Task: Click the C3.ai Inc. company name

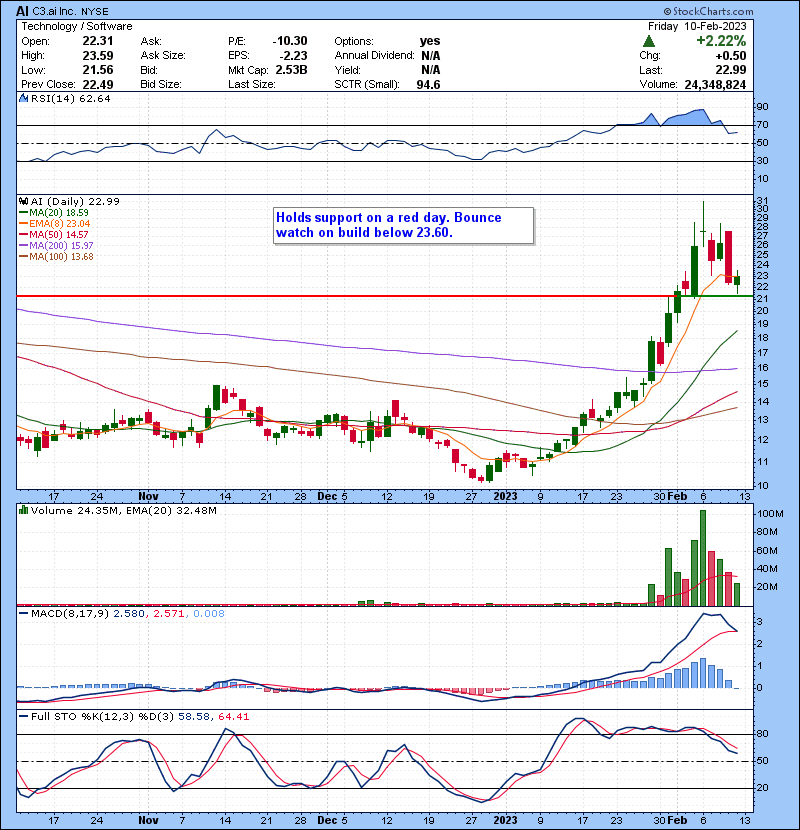Action: pyautogui.click(x=55, y=11)
